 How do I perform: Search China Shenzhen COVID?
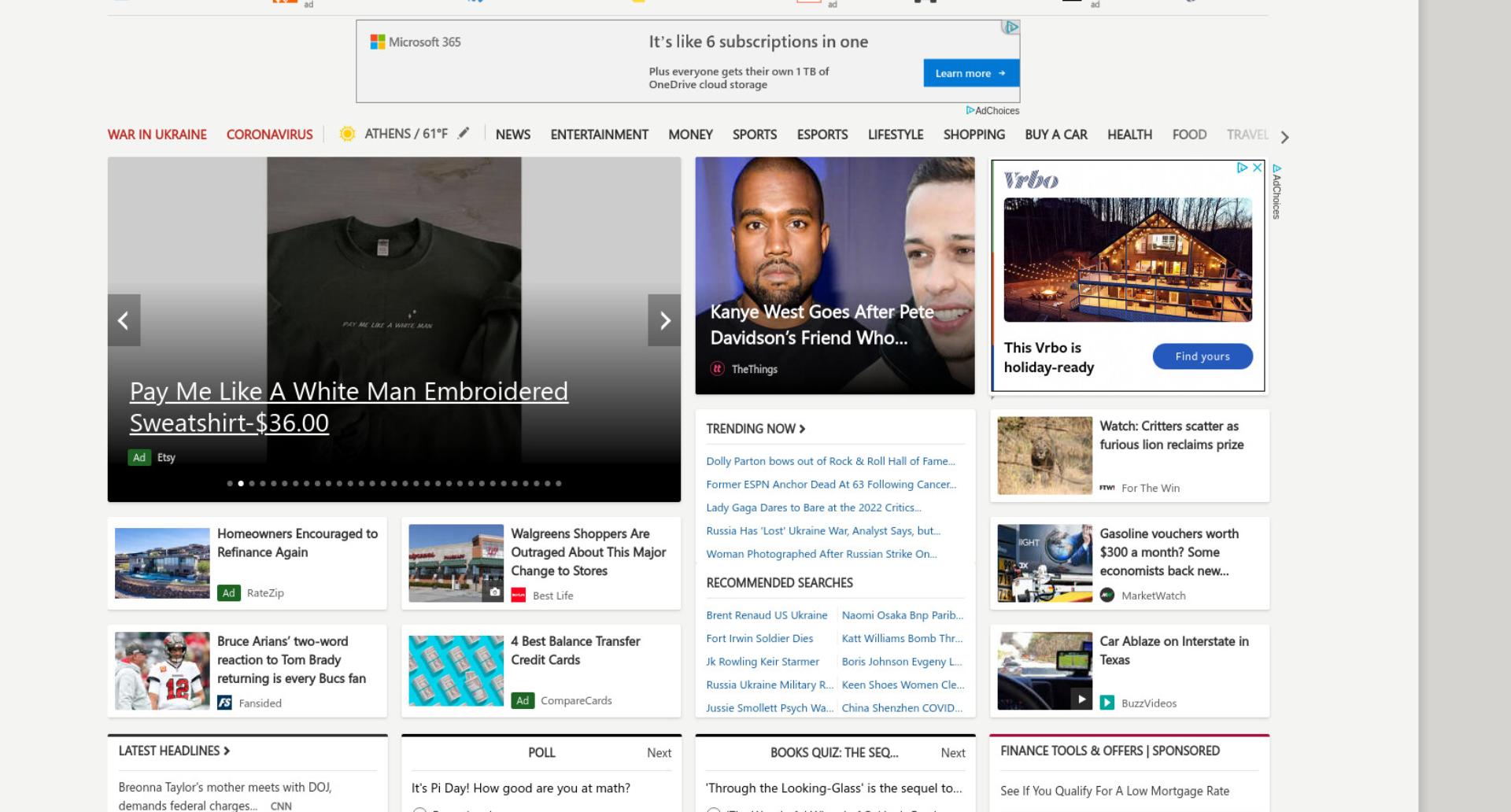902,708
